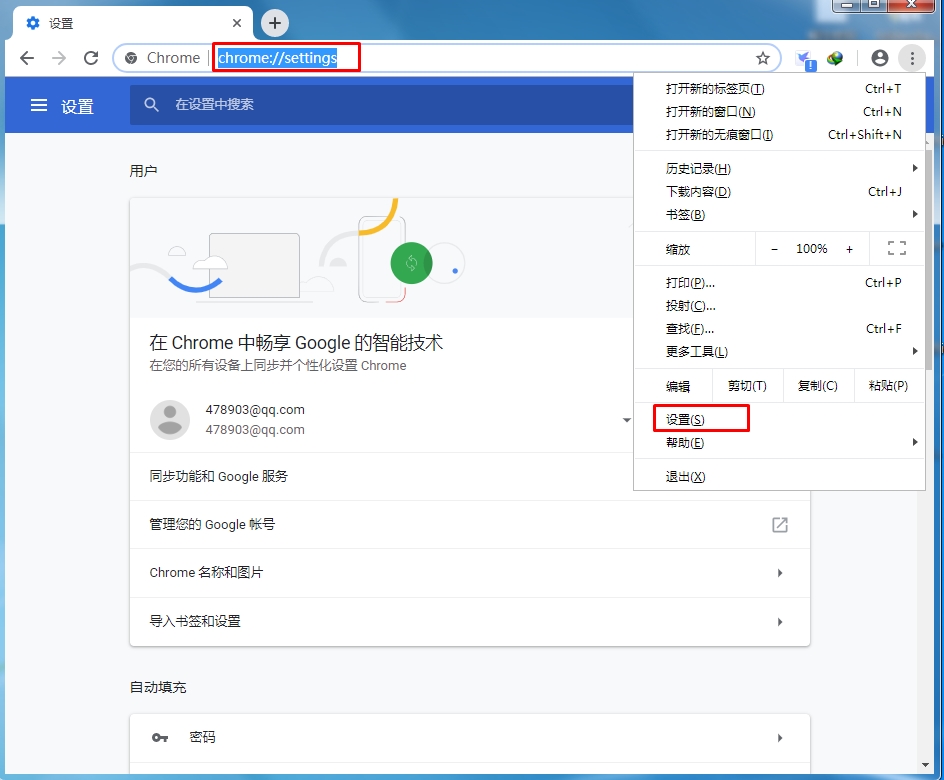
Task: Open the blue extension icon with badge
Action: click(x=805, y=59)
